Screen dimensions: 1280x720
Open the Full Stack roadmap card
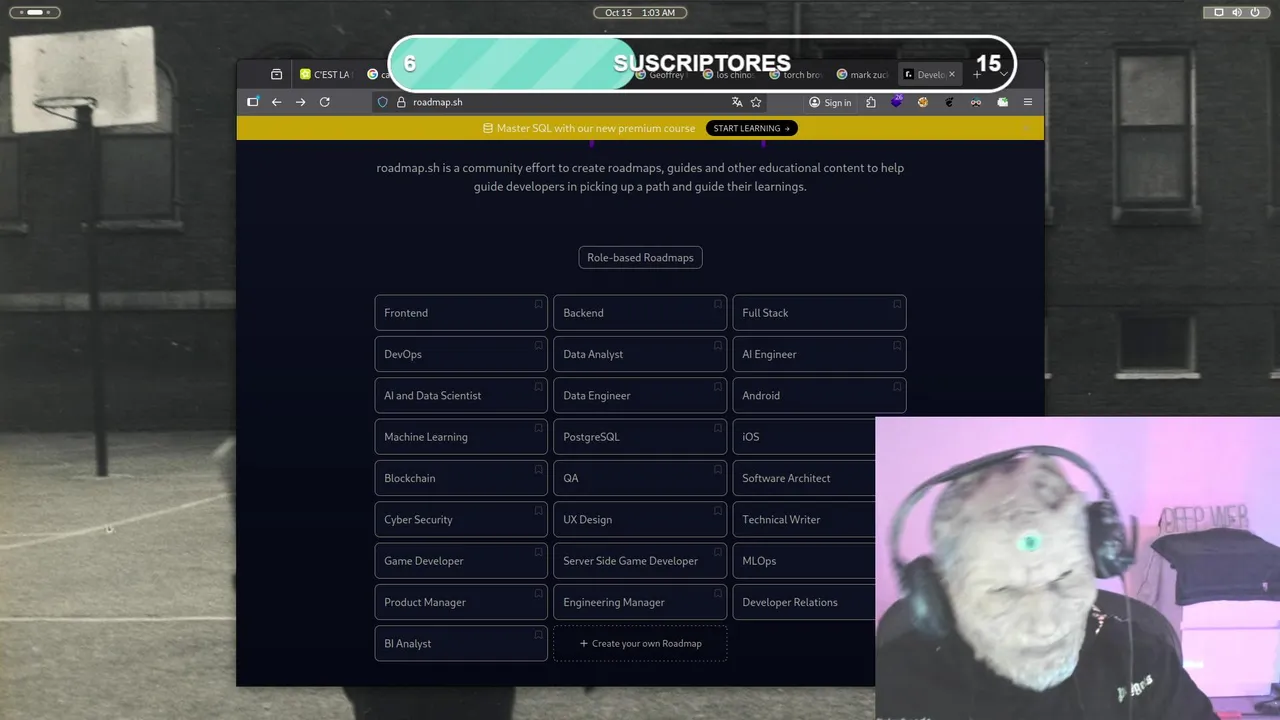(819, 313)
